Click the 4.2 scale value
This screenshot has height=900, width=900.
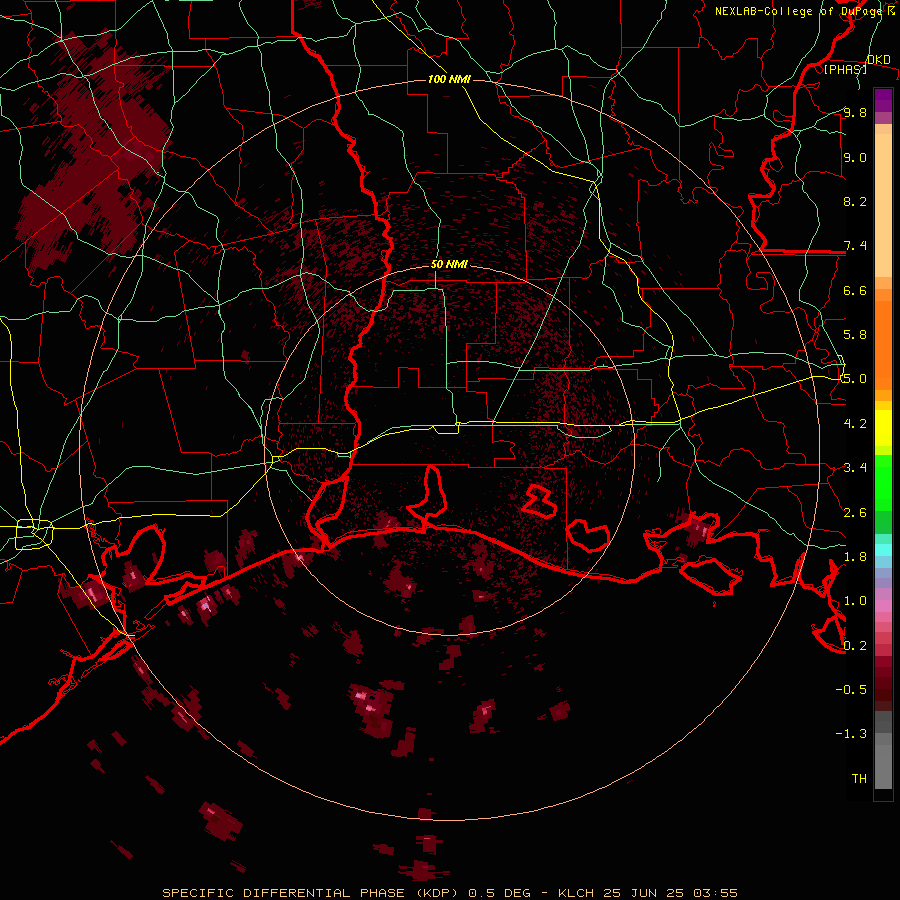pos(855,424)
